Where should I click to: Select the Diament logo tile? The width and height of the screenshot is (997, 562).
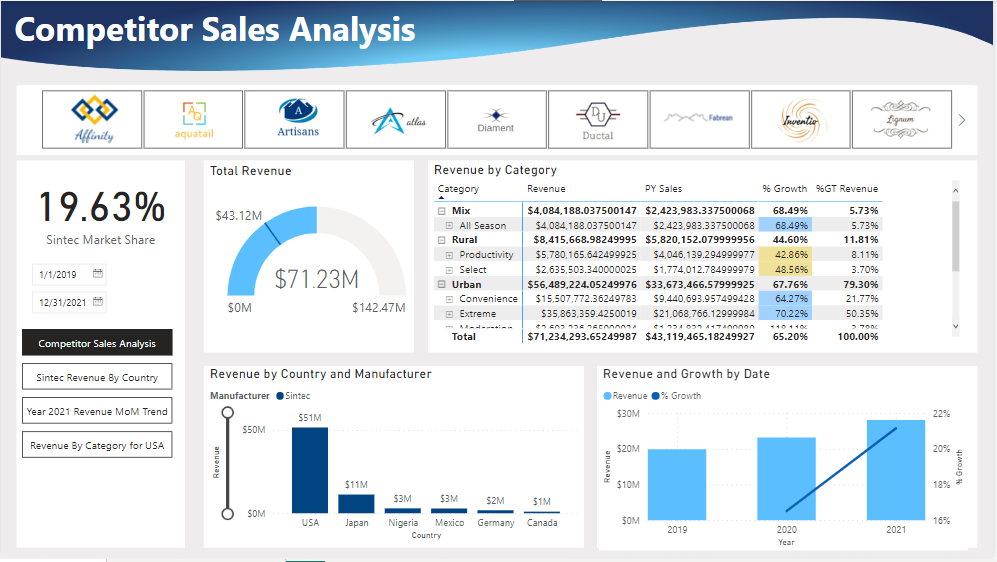[497, 119]
